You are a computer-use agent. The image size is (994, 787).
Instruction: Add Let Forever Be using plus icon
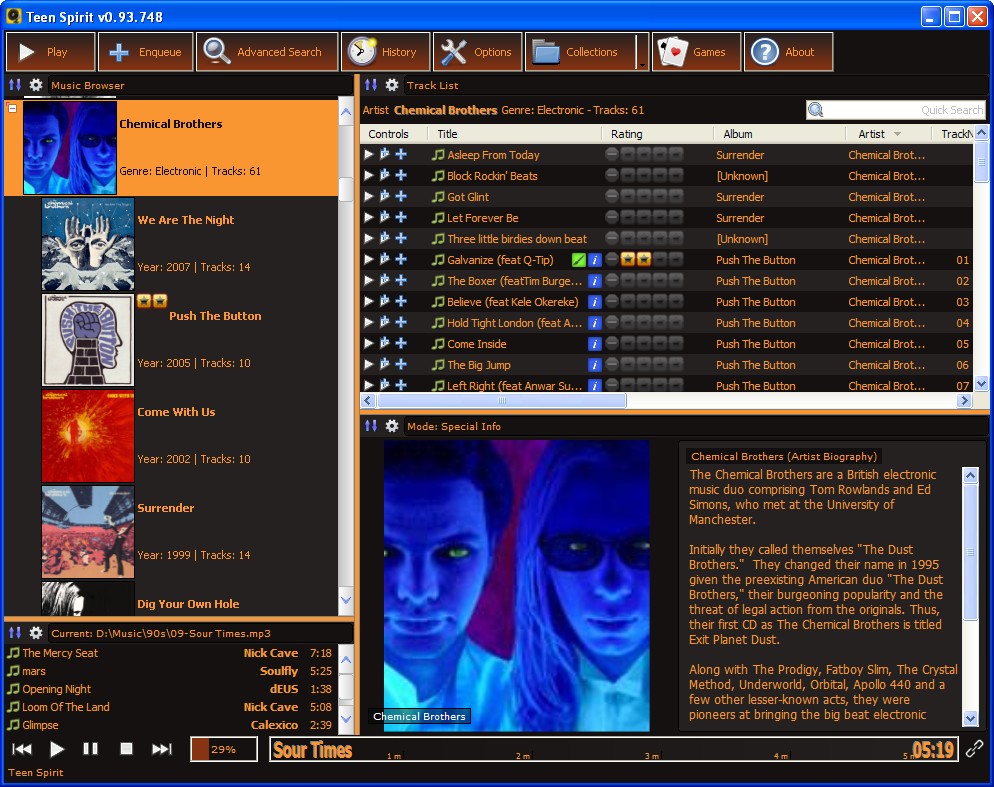click(401, 217)
